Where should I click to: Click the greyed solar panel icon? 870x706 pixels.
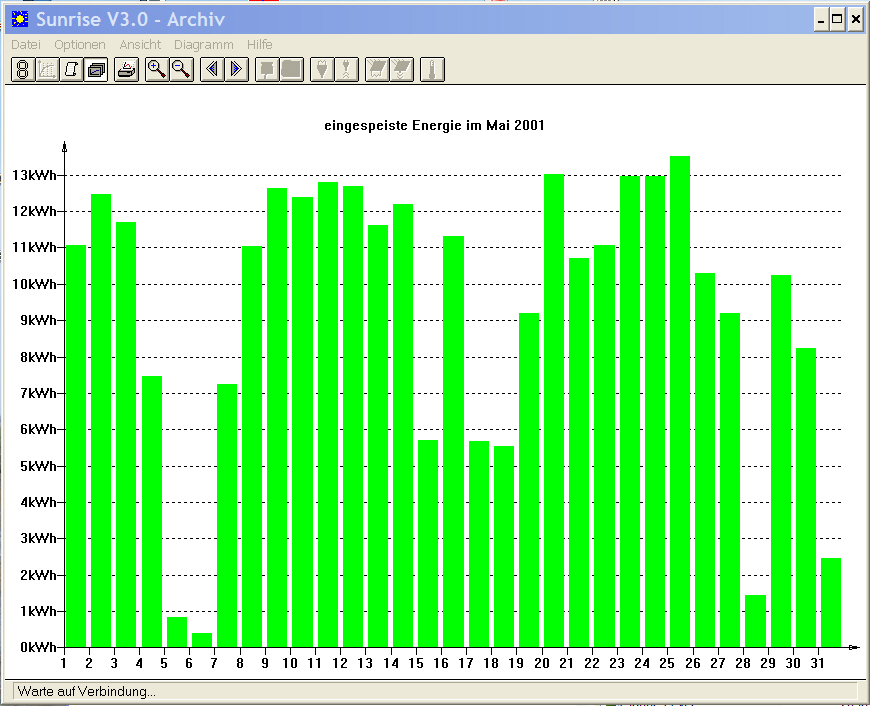coord(377,69)
